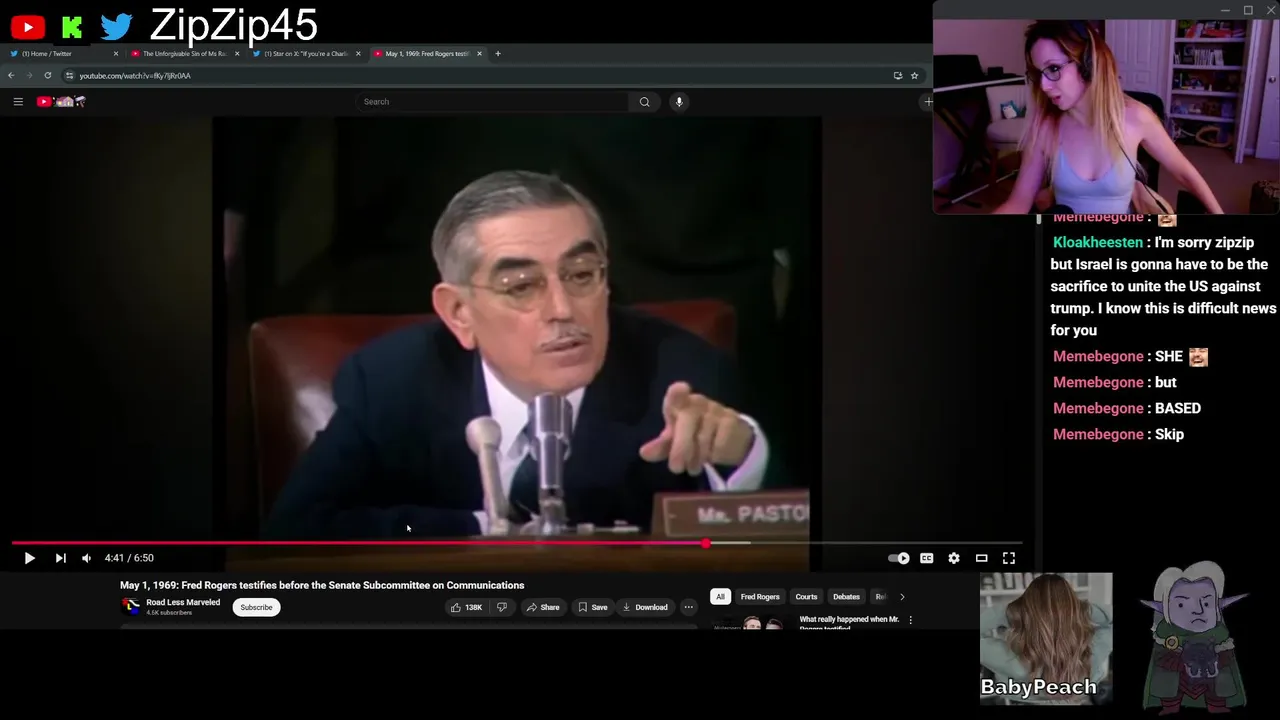Close the Starr on X tab

(x=358, y=53)
